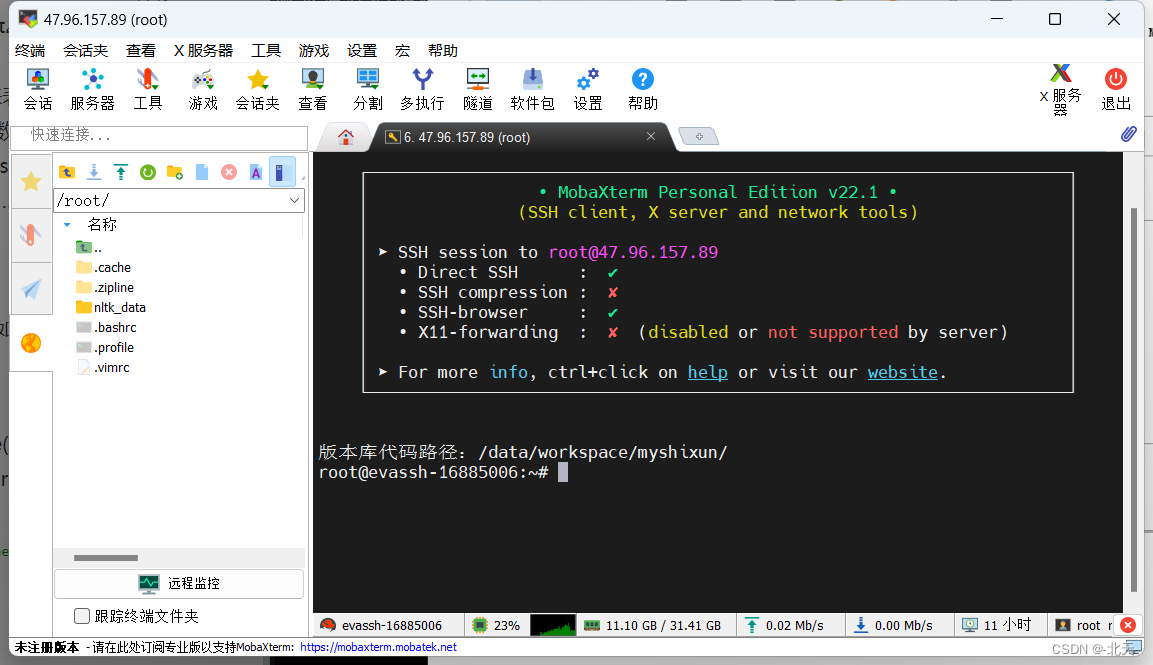Expand the /root/ path dropdown
The width and height of the screenshot is (1153, 665).
tap(294, 200)
